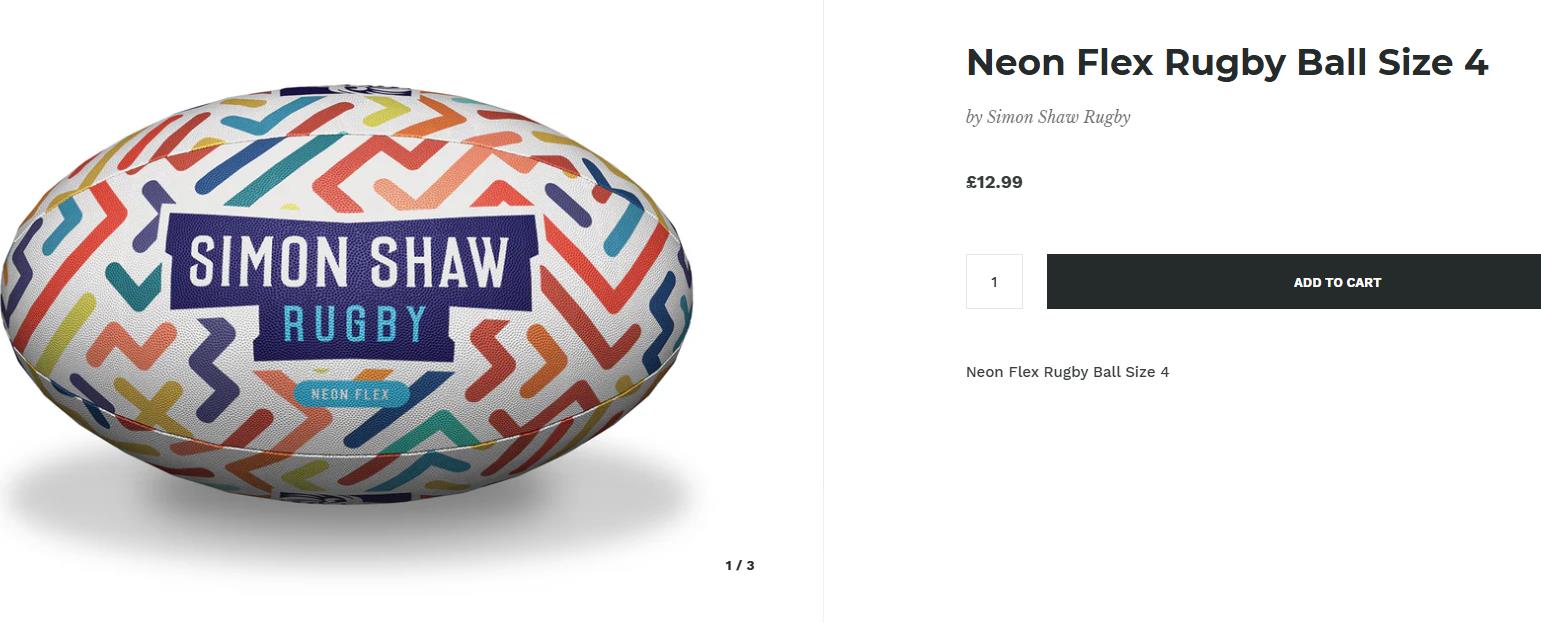This screenshot has width=1541, height=623.
Task: Focus the quantity input field
Action: click(x=994, y=282)
